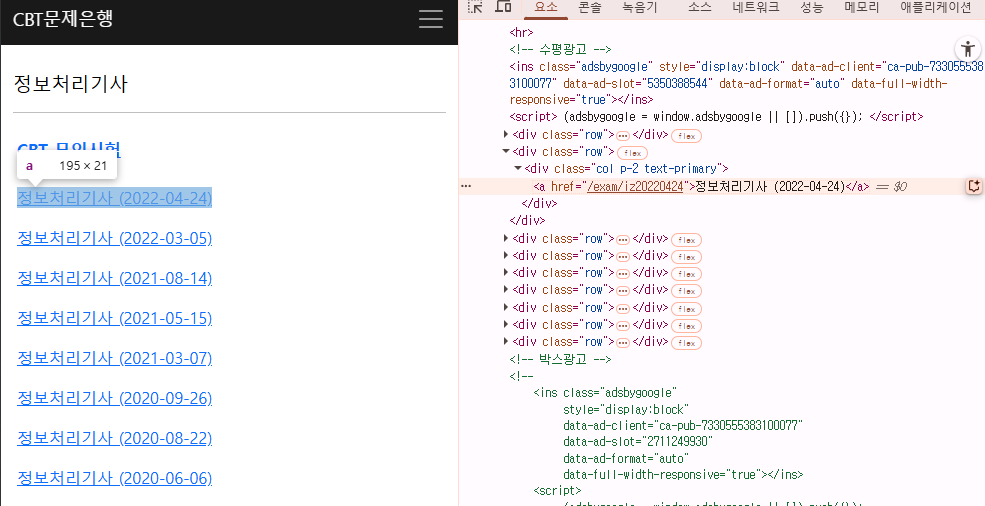
Task: Expand the last row div above 박스광고 comment
Action: coord(506,341)
